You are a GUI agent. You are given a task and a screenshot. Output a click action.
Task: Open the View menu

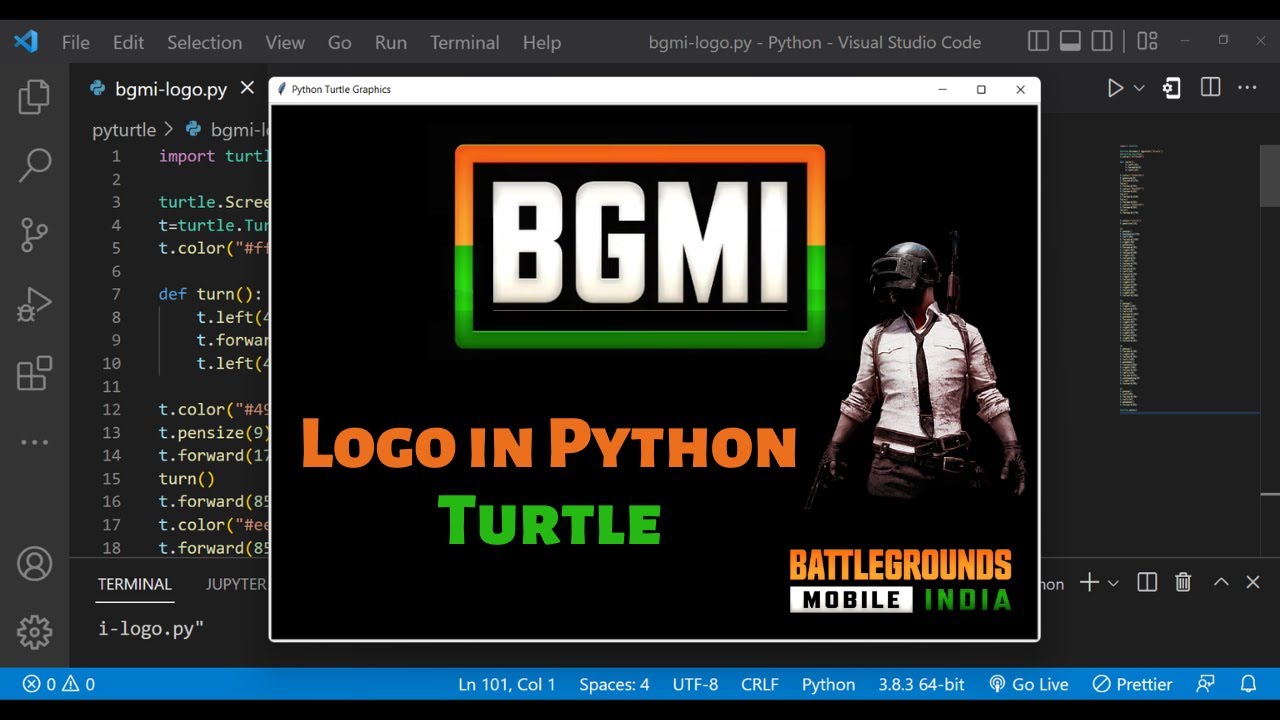click(285, 42)
